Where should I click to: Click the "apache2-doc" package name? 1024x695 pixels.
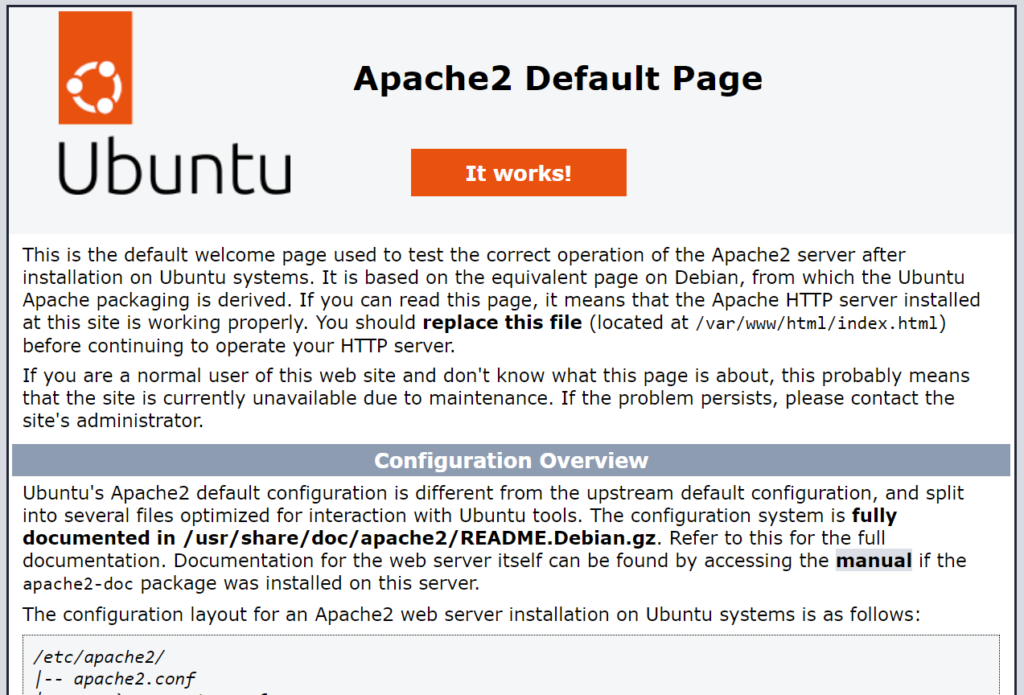pyautogui.click(x=86, y=583)
